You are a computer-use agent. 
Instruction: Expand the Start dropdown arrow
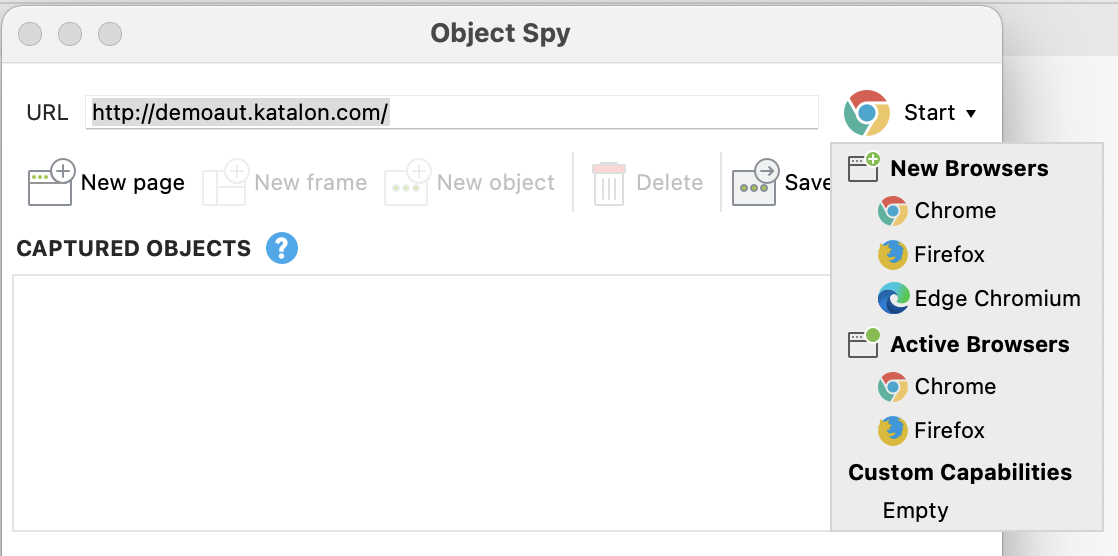pos(970,113)
